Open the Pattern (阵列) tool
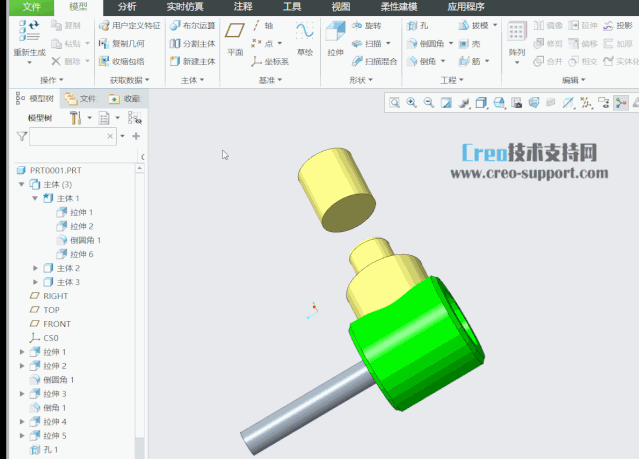This screenshot has width=639, height=459. click(x=517, y=38)
